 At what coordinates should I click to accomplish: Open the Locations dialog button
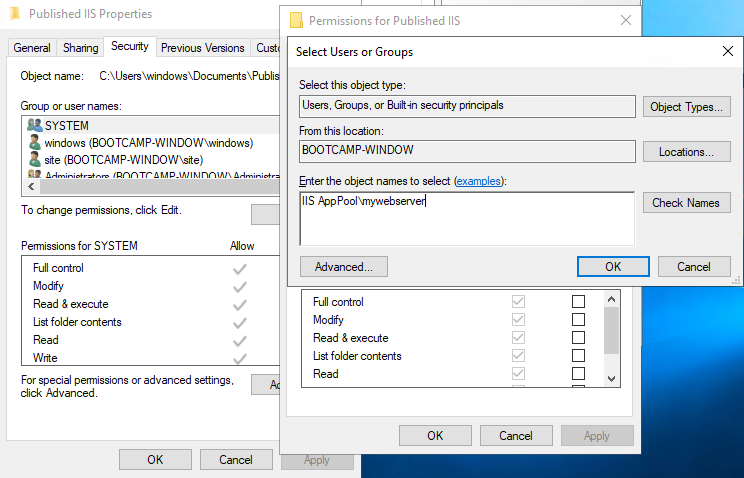(687, 152)
